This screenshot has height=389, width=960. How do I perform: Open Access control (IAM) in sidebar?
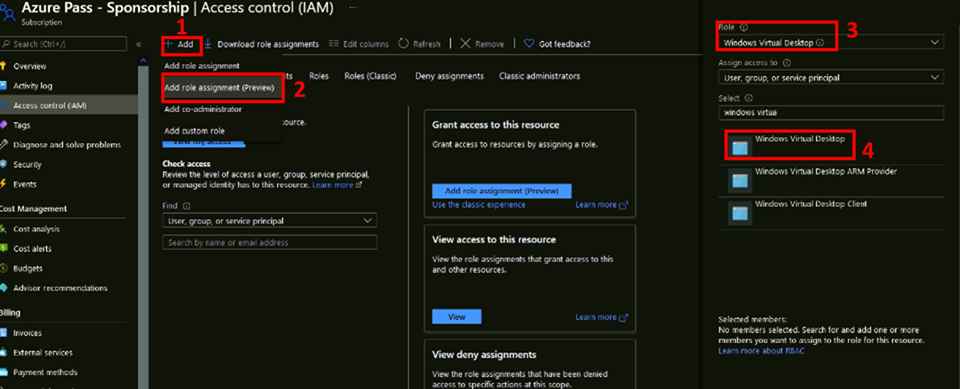[x=69, y=105]
